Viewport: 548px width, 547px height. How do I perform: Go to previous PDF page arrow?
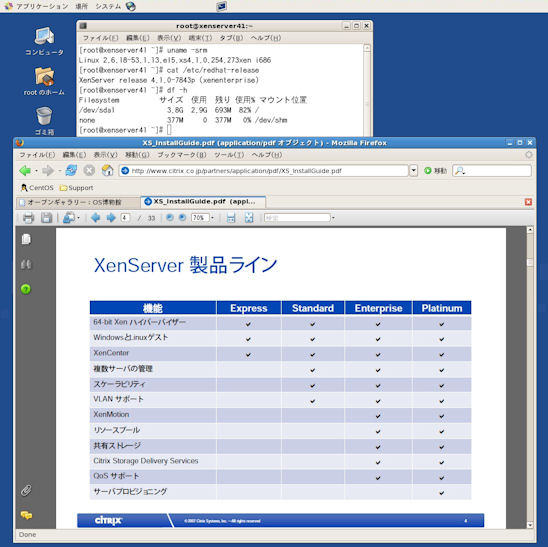(95, 218)
